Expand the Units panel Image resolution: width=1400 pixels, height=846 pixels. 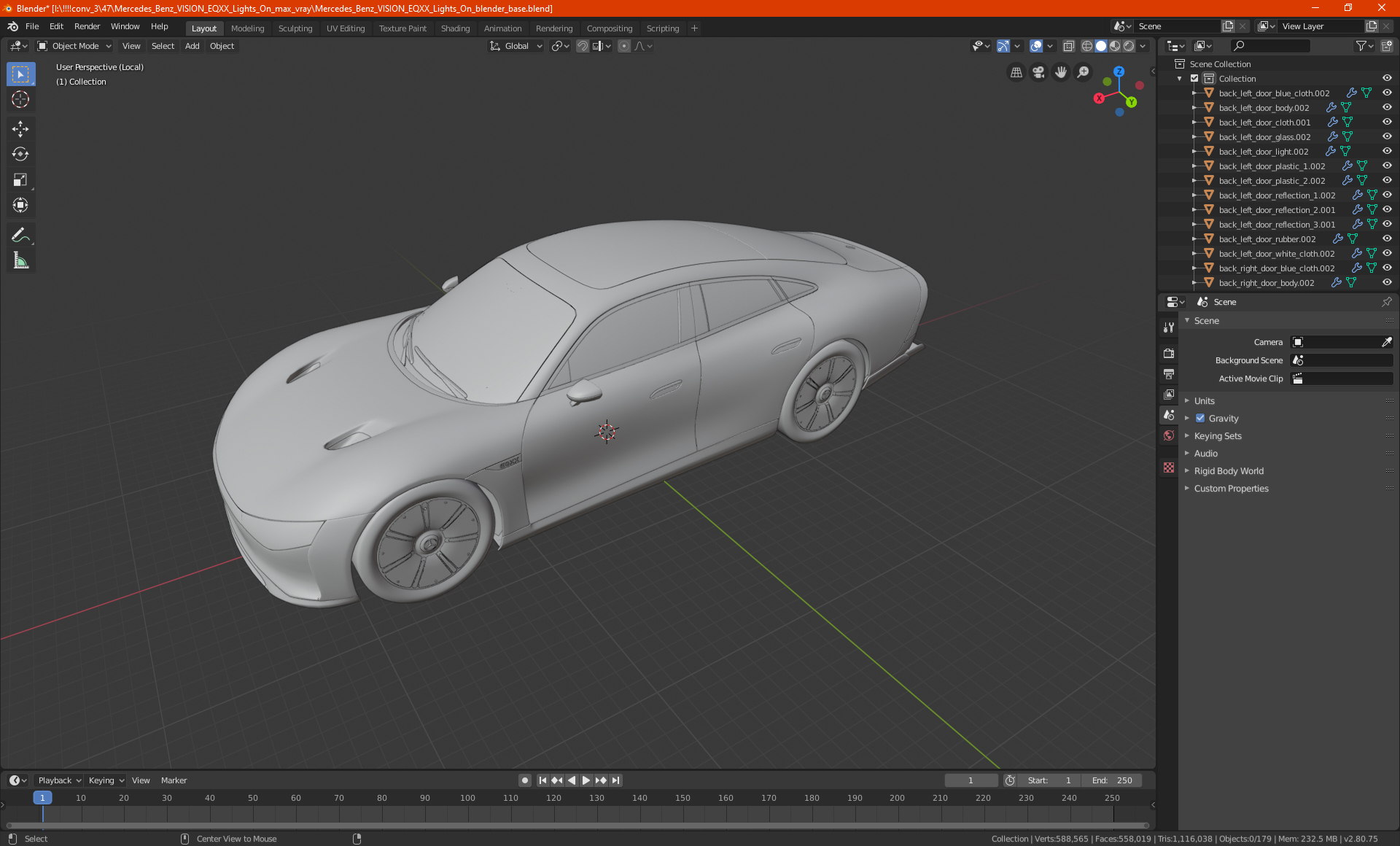[x=1204, y=400]
